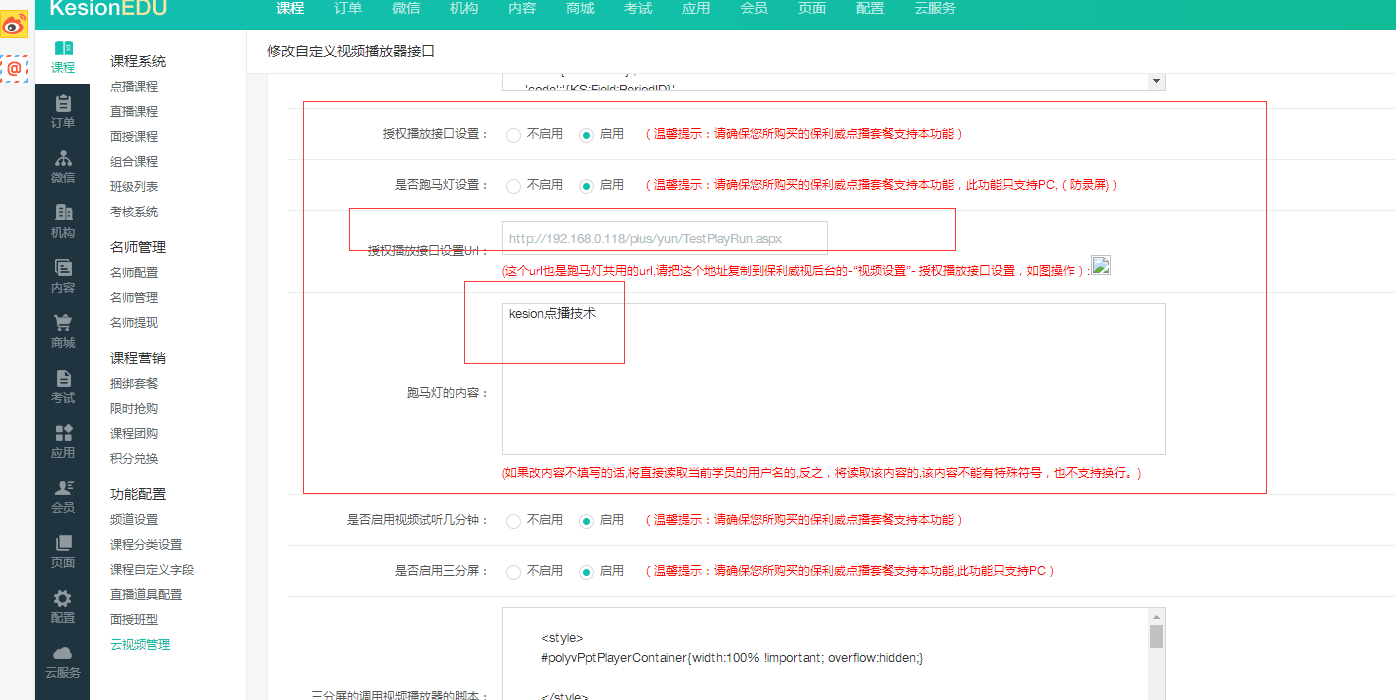
Task: Open the 课程 sidebar icon
Action: (63, 48)
